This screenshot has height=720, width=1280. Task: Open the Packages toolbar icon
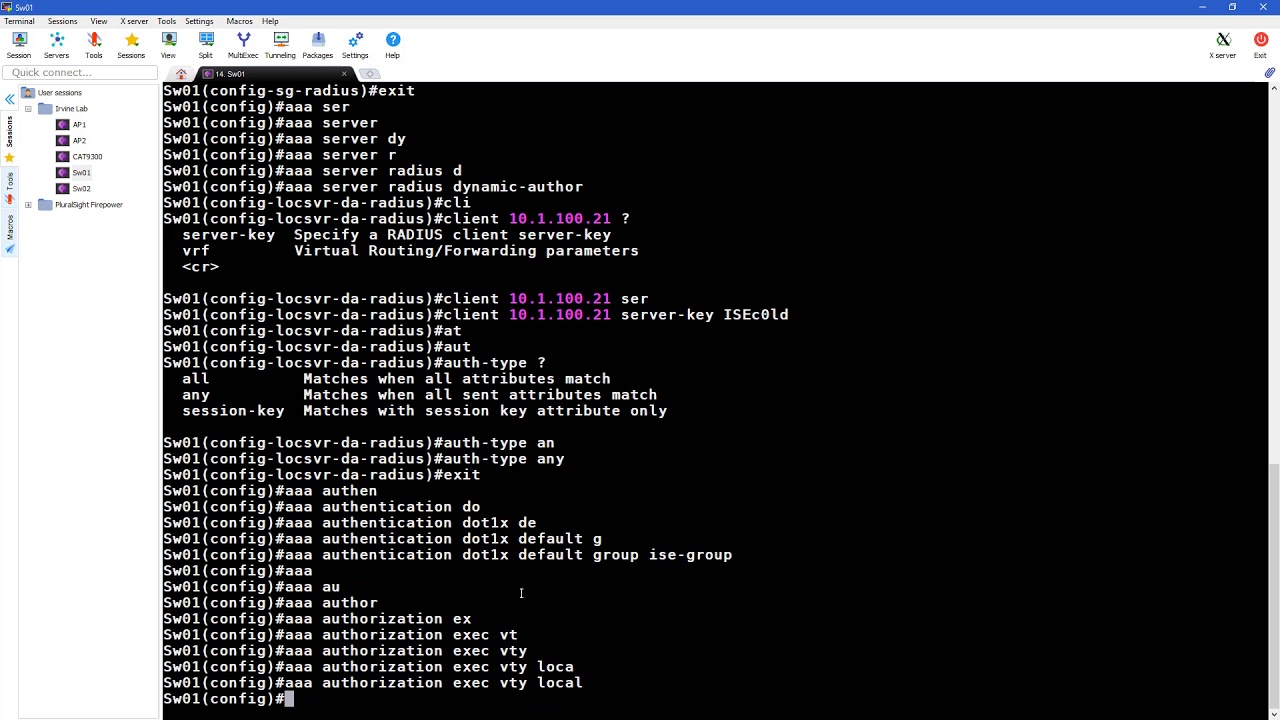pos(318,45)
